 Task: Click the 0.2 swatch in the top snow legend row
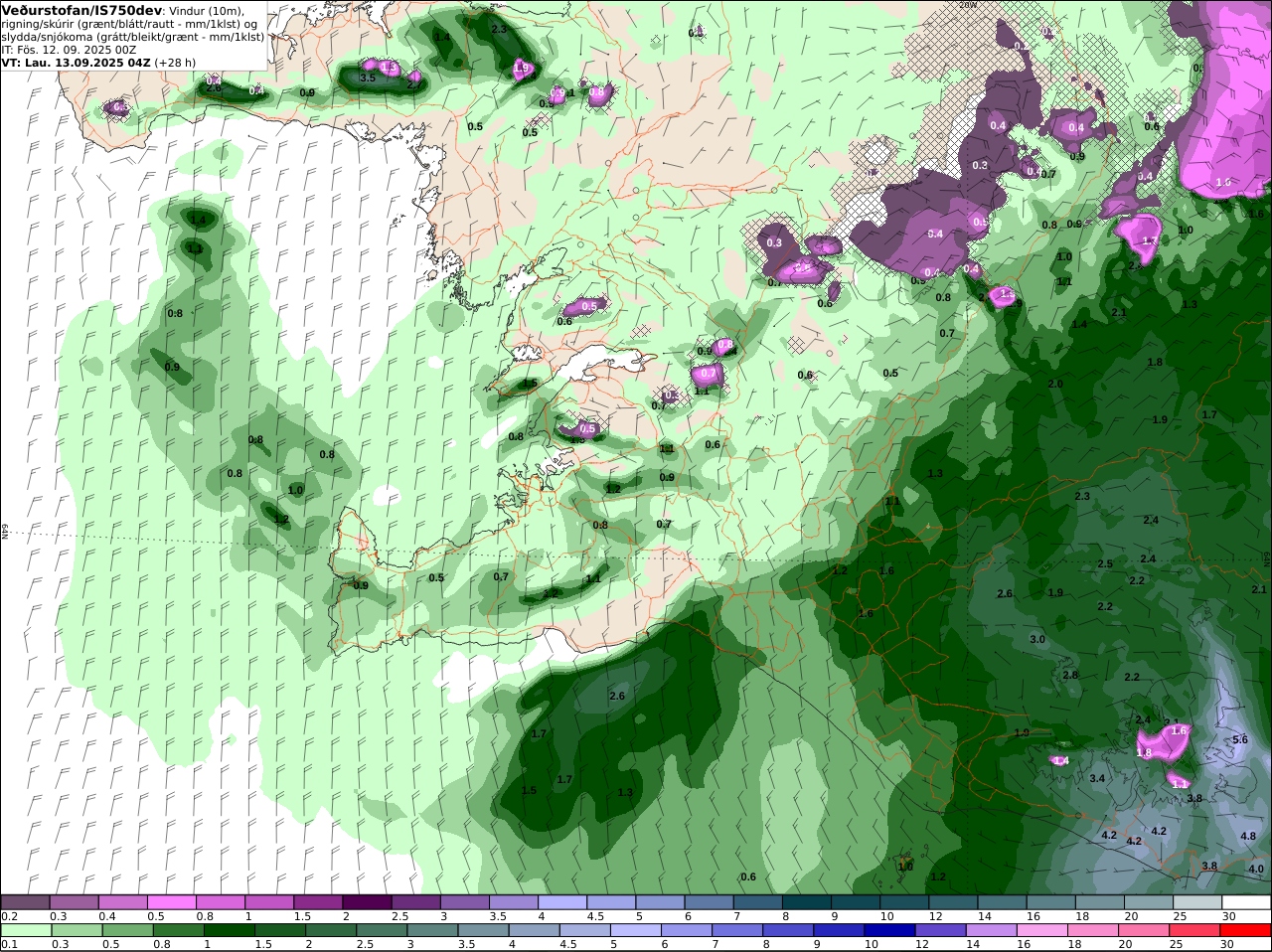tap(25, 902)
